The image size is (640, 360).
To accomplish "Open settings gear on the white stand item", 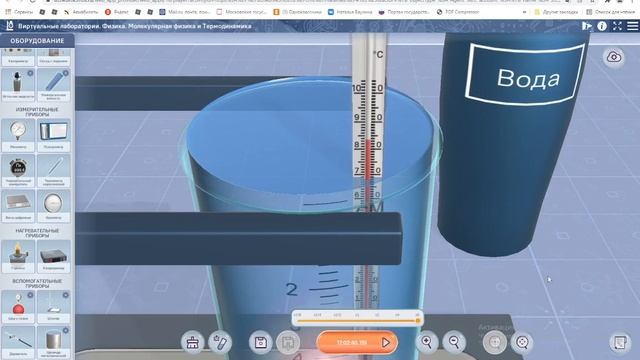I will [66, 295].
